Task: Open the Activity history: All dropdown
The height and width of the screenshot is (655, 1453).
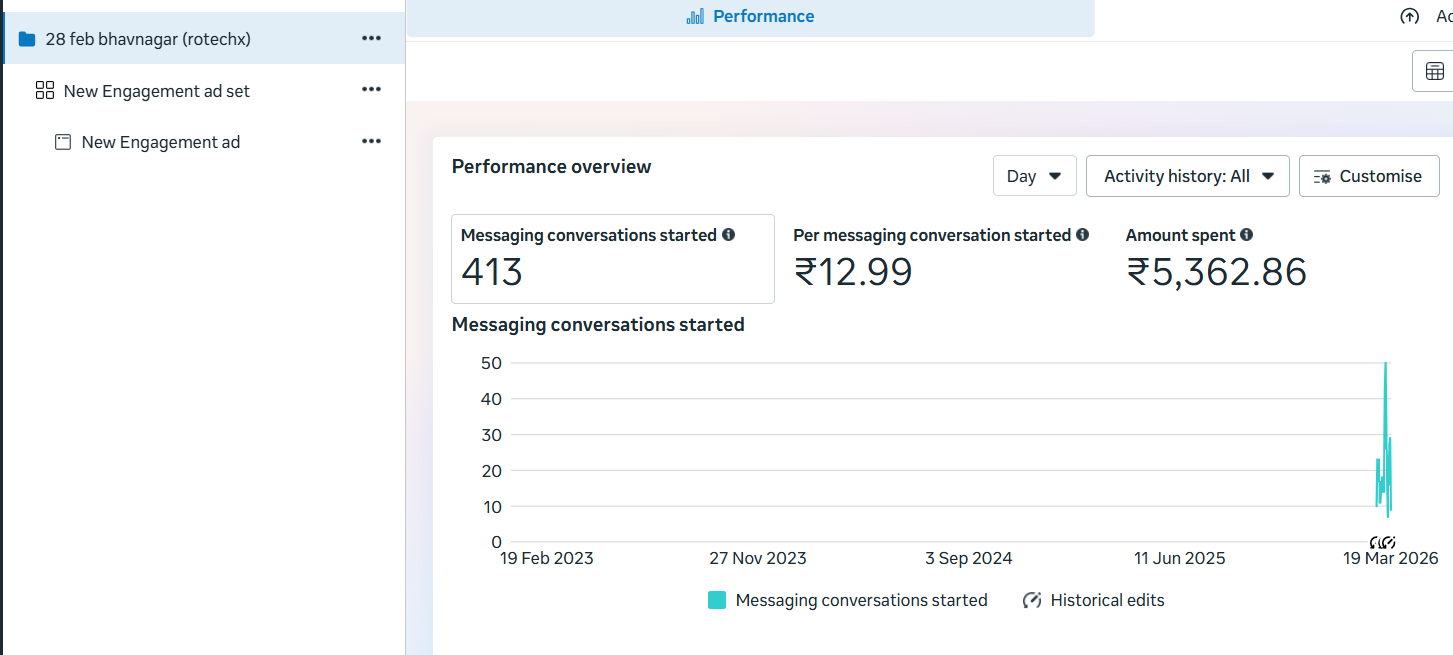Action: click(1188, 176)
